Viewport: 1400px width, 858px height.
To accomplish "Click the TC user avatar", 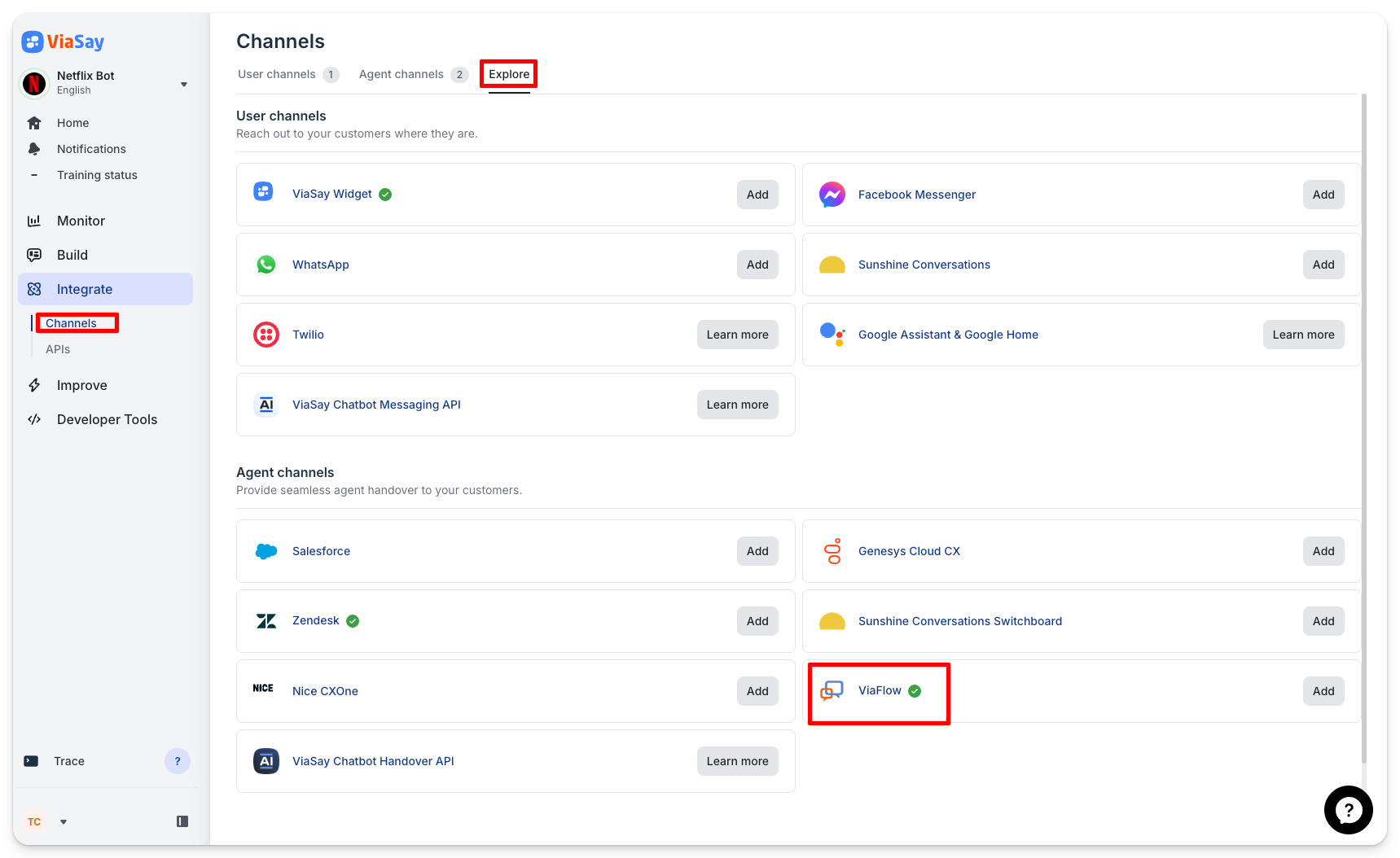I will (x=34, y=821).
